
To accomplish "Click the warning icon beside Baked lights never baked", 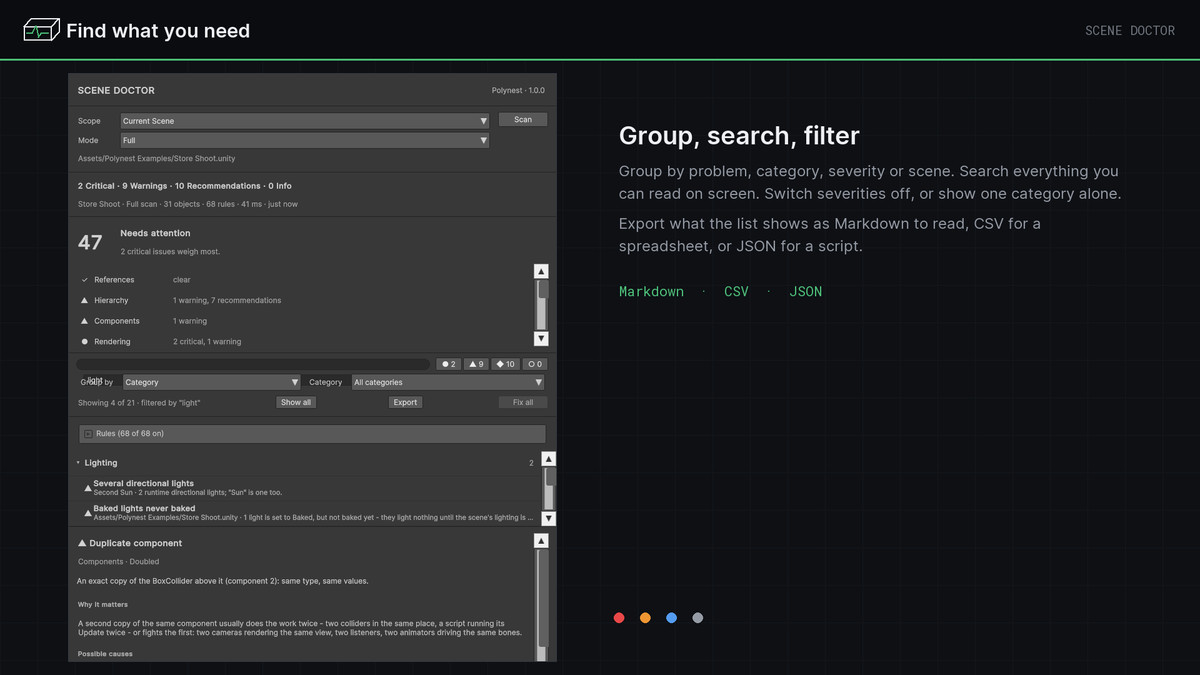I will [88, 513].
